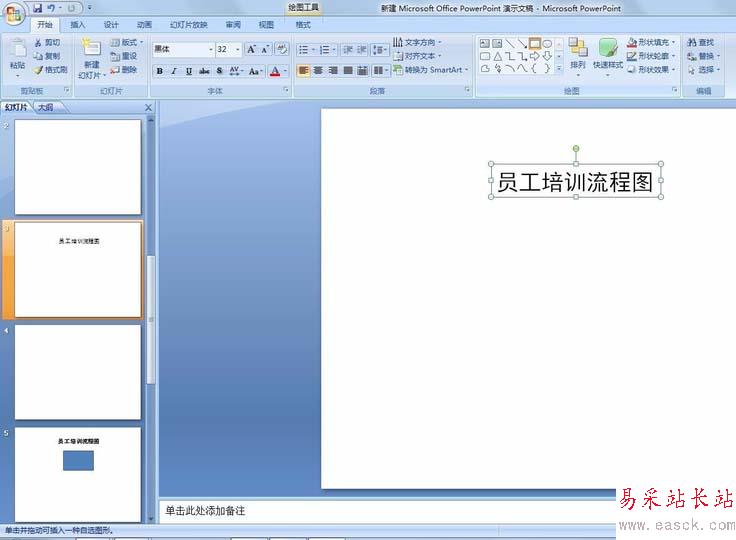Open the 替换 replace menu
The height and width of the screenshot is (540, 736).
(704, 56)
